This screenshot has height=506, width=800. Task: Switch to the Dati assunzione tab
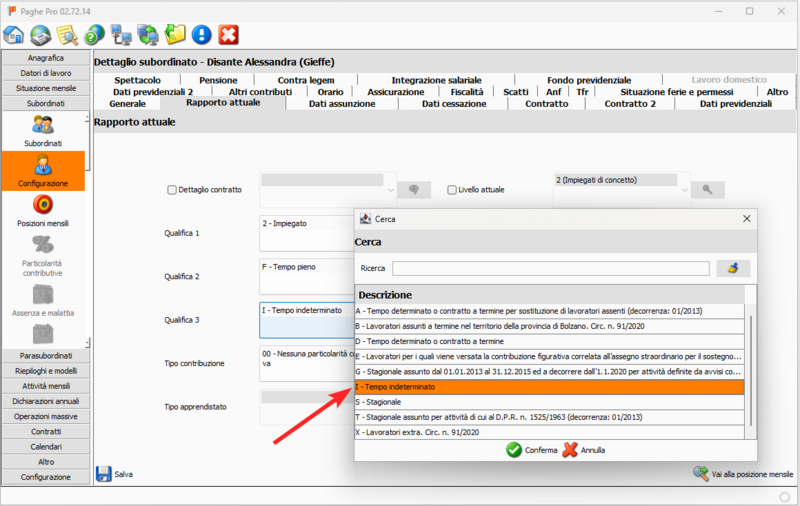pyautogui.click(x=343, y=103)
